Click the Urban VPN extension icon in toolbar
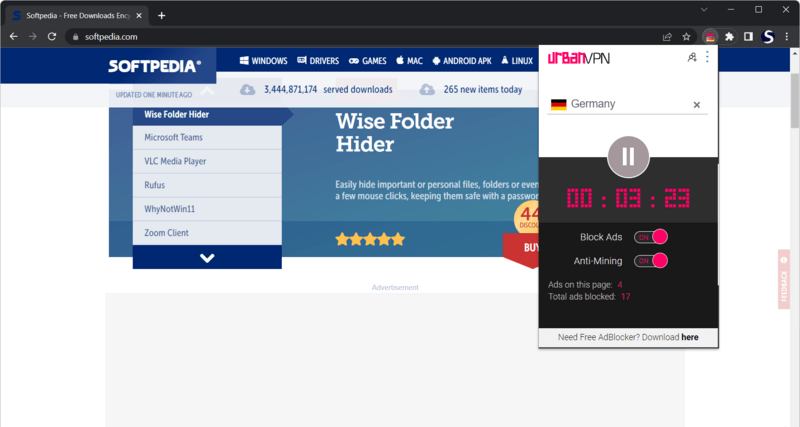This screenshot has height=427, width=800. coord(710,37)
